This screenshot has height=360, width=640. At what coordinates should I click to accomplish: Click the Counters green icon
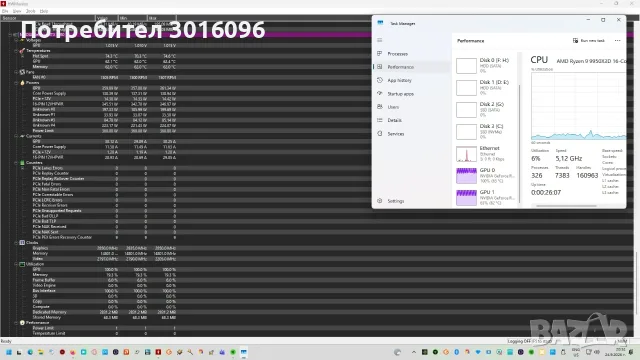[x=22, y=162]
